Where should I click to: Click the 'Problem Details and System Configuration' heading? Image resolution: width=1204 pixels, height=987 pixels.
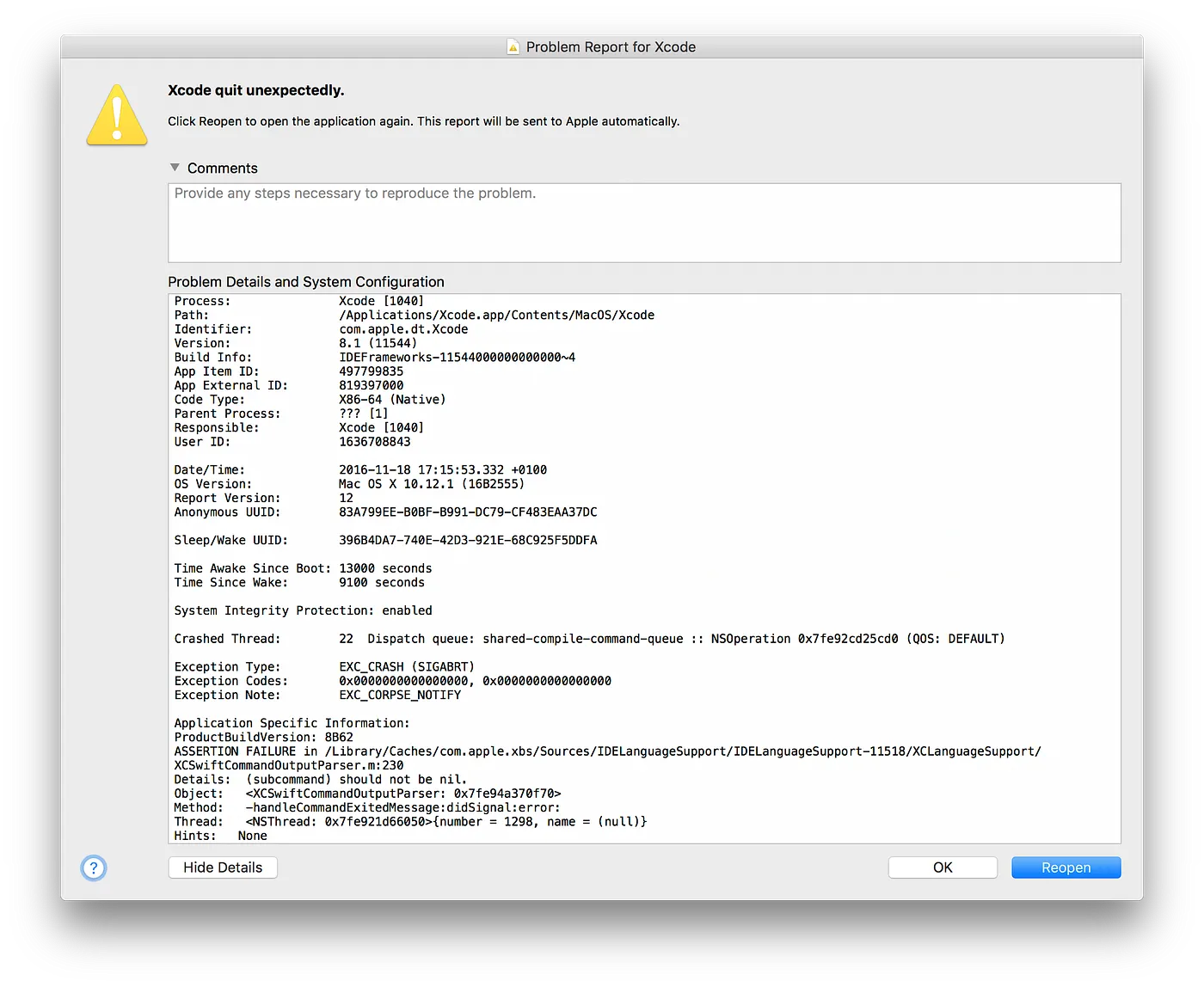point(306,281)
